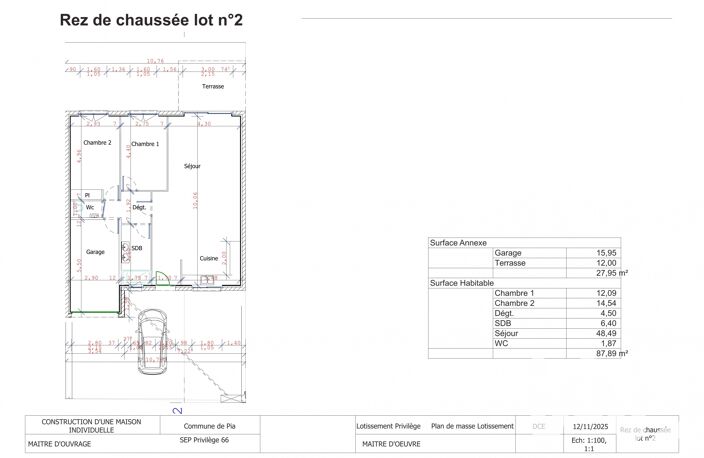Select the car symbol in the driveway
Viewport: 704px width, 458px height.
pos(153,341)
